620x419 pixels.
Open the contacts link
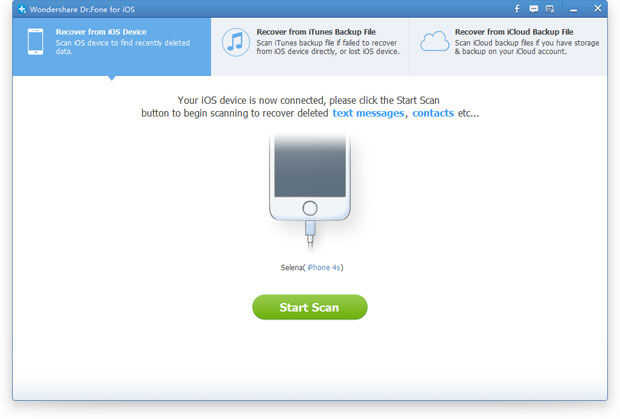(x=433, y=113)
